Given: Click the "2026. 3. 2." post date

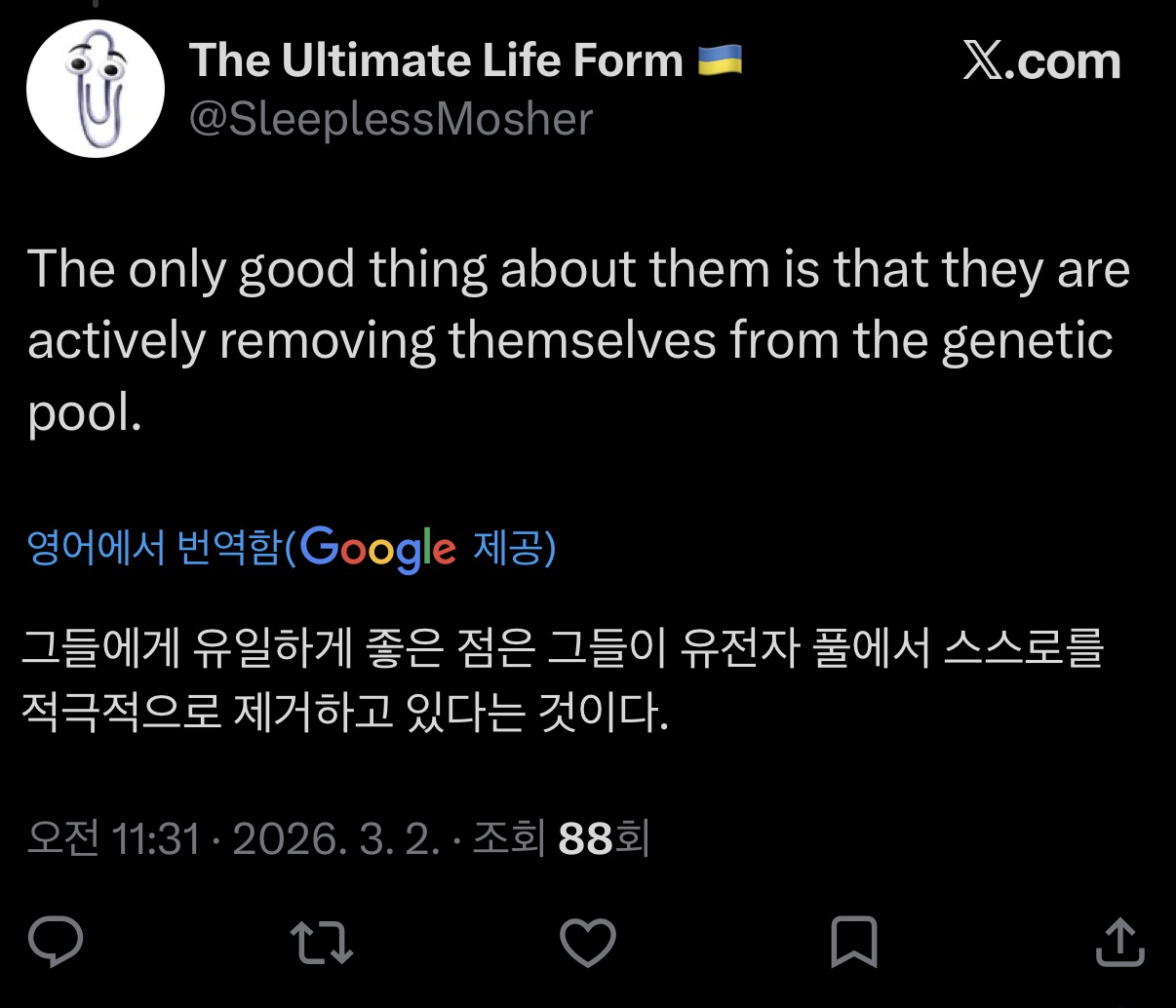Looking at the screenshot, I should (x=336, y=837).
